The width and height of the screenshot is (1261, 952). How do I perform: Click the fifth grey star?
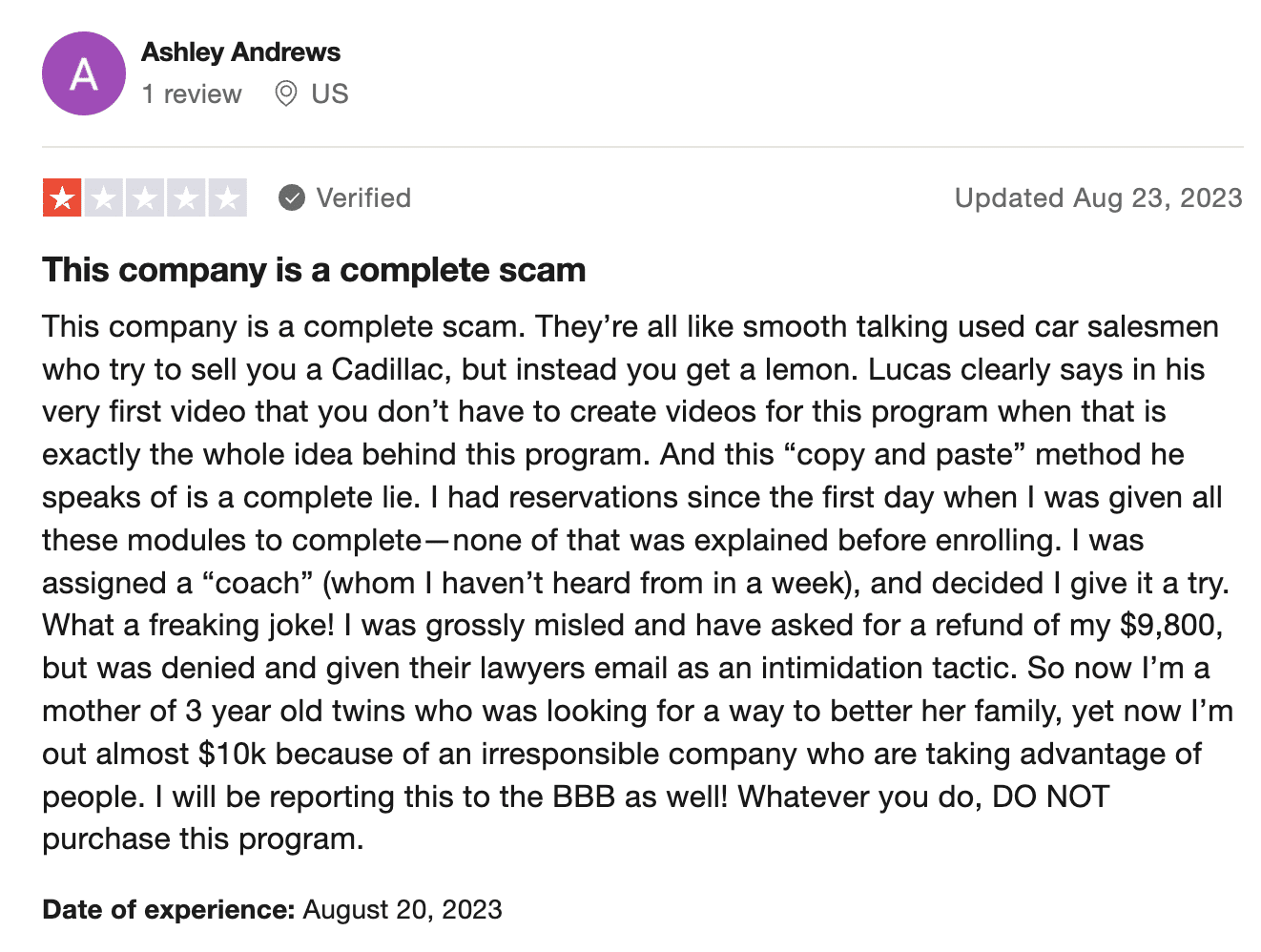coord(228,197)
